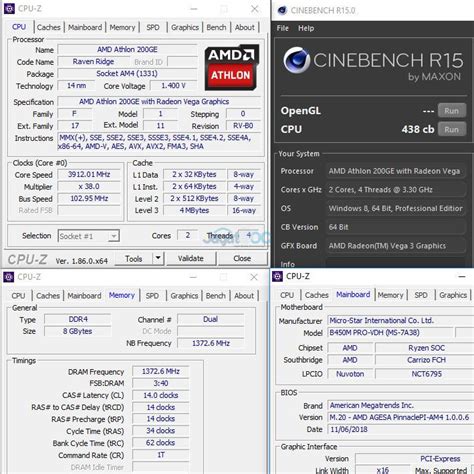
Task: Click the 'Raven Ridge' Code Name value
Action: point(93,62)
